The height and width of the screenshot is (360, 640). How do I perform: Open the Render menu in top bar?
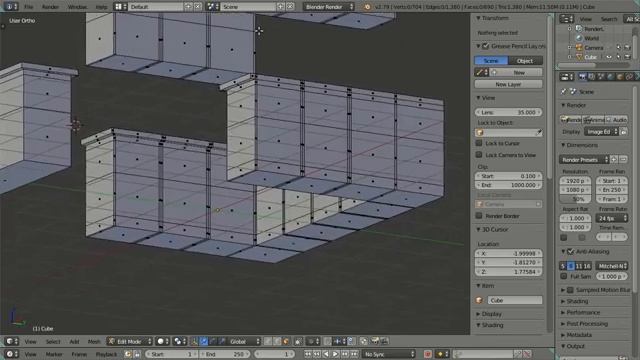(51, 7)
